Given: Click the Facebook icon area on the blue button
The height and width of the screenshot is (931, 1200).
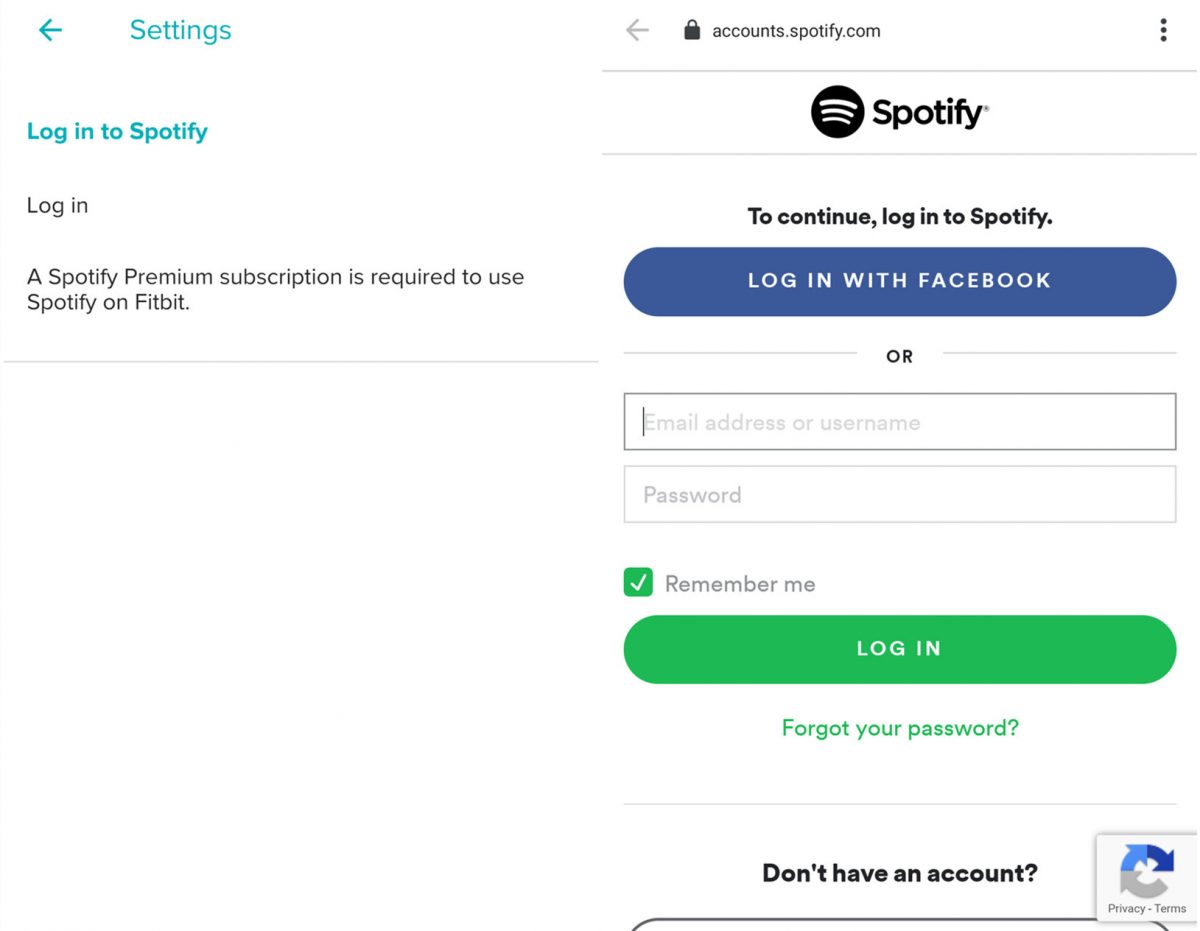Looking at the screenshot, I should pos(900,281).
